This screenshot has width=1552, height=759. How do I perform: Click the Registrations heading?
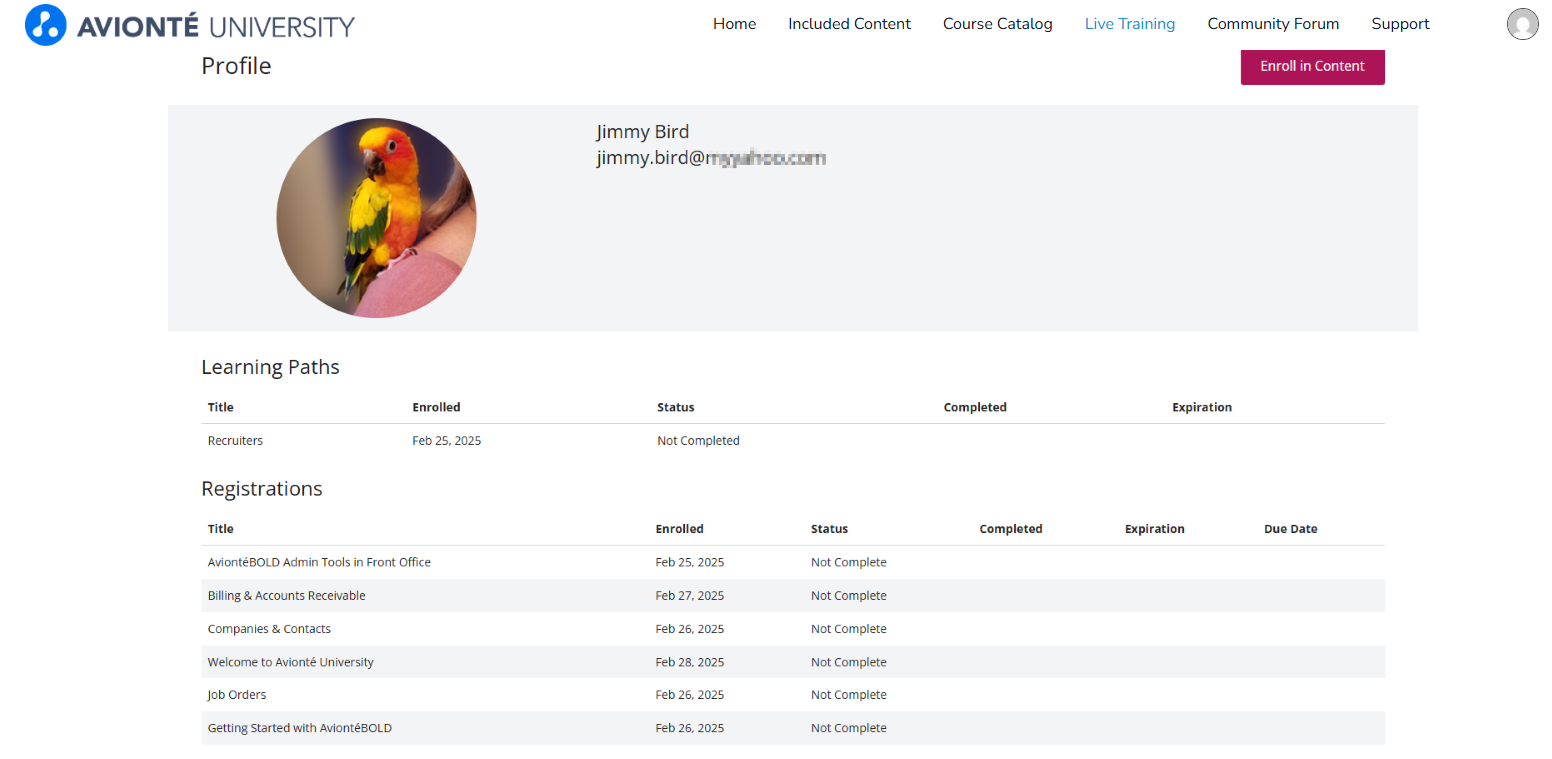(261, 489)
